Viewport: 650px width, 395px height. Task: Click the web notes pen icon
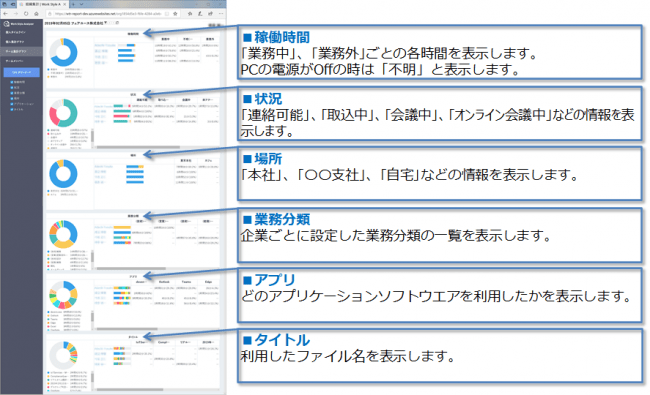(200, 14)
